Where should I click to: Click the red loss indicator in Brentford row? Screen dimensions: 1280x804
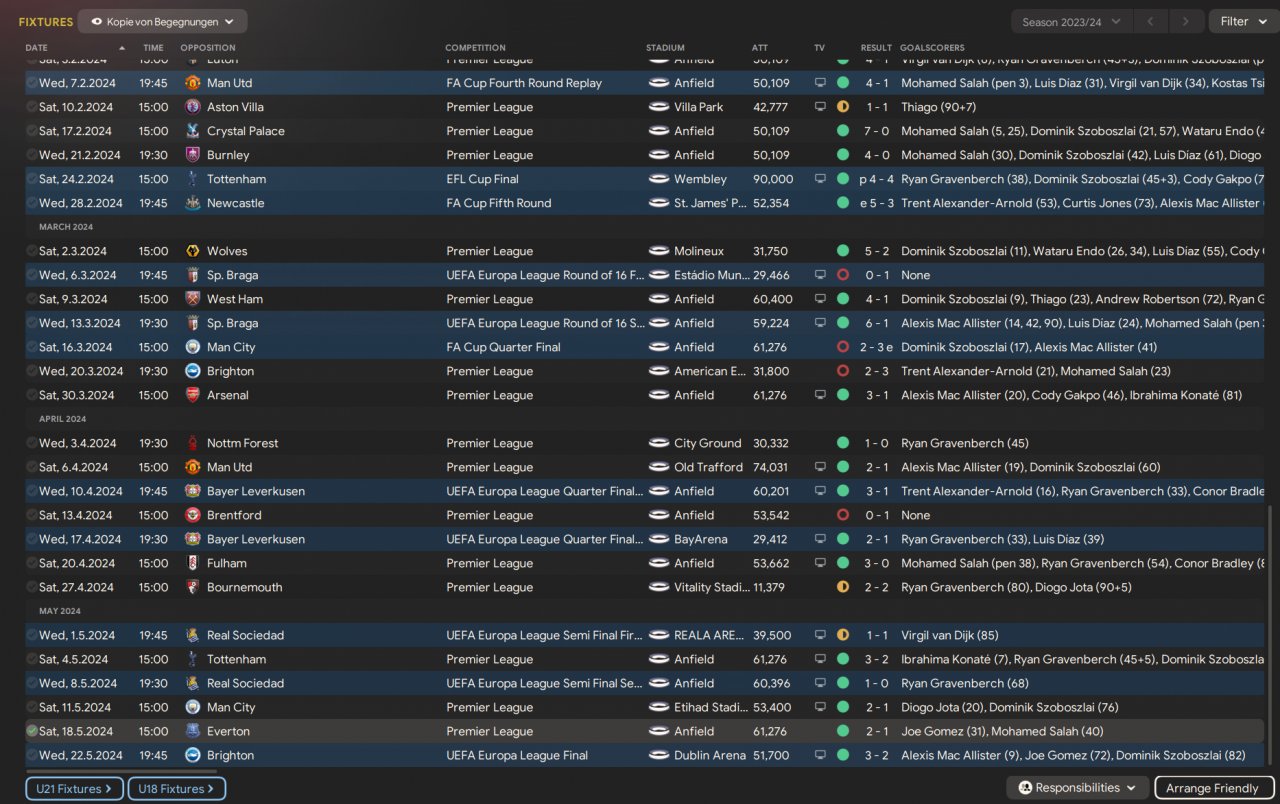click(843, 515)
